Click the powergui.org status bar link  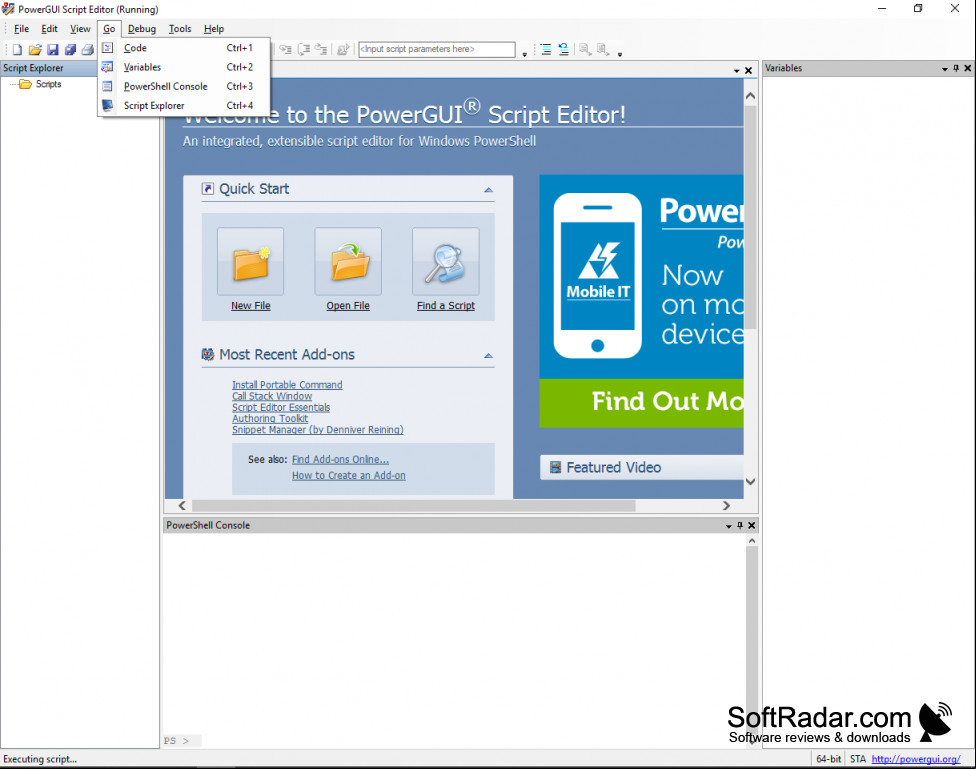916,759
